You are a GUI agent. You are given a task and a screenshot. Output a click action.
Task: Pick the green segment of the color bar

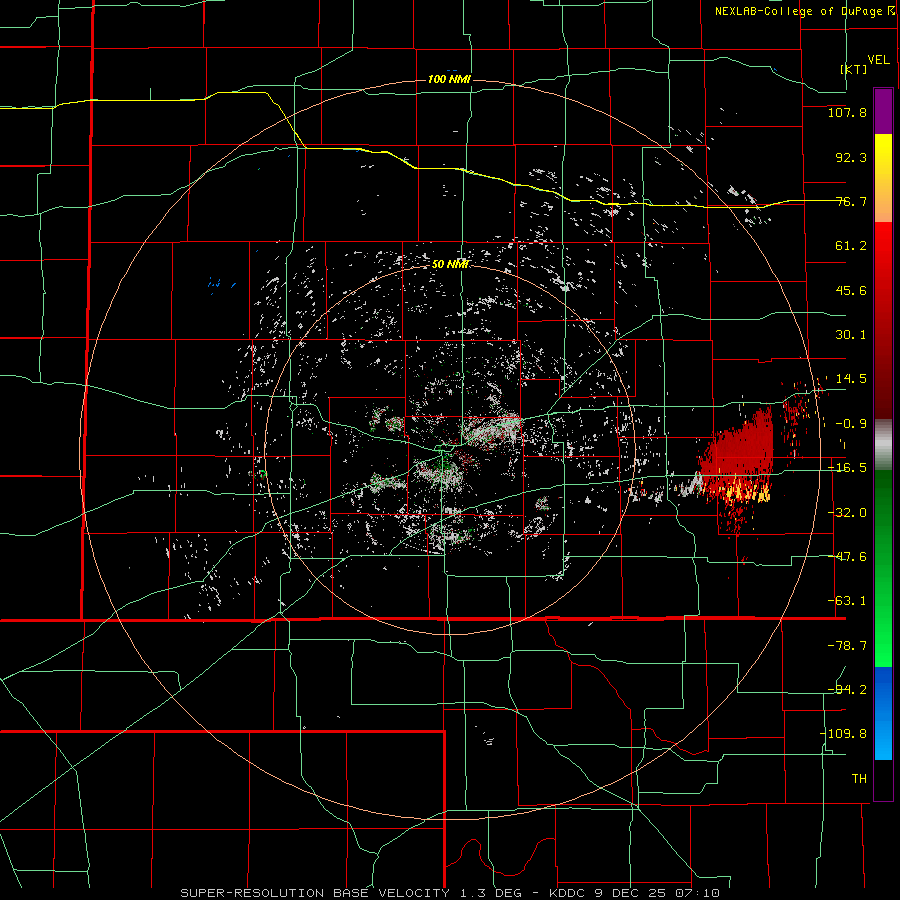click(x=883, y=568)
